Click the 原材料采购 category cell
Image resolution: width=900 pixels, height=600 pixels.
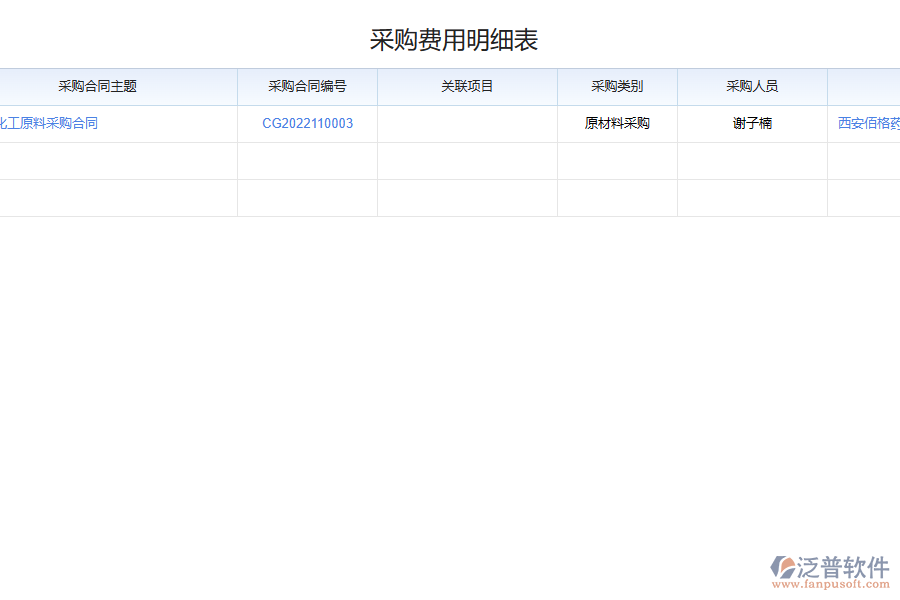617,123
